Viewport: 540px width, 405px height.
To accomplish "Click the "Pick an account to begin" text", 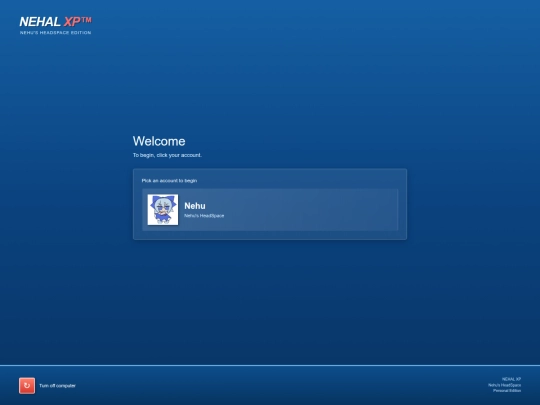I will [x=169, y=180].
